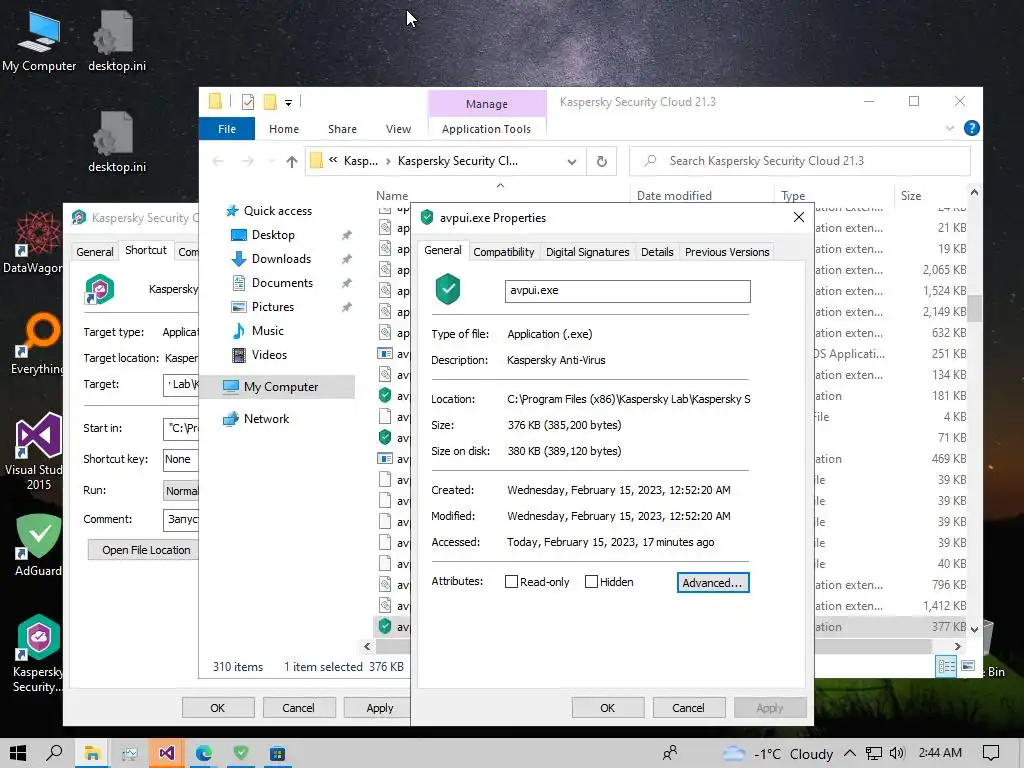Click the Windows Start button
Image resolution: width=1024 pixels, height=768 pixels.
tap(18, 753)
